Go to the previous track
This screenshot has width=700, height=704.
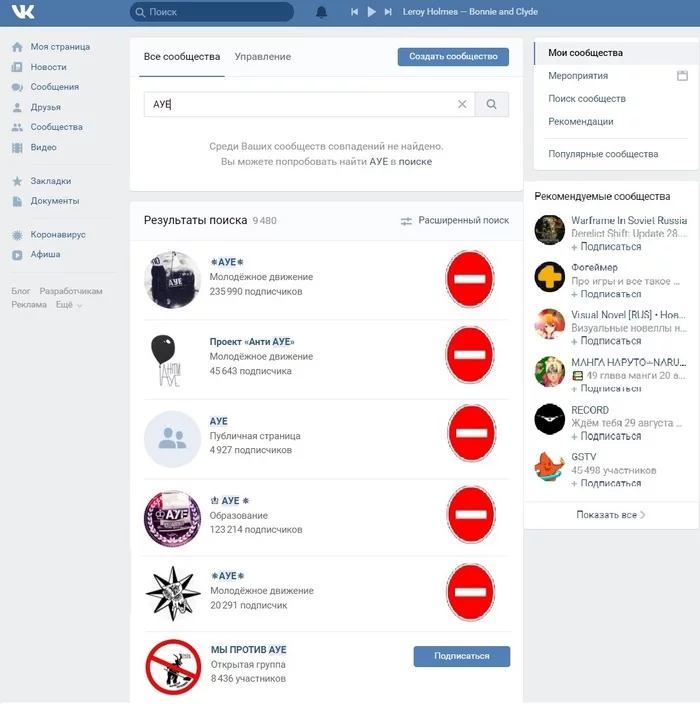click(x=354, y=12)
